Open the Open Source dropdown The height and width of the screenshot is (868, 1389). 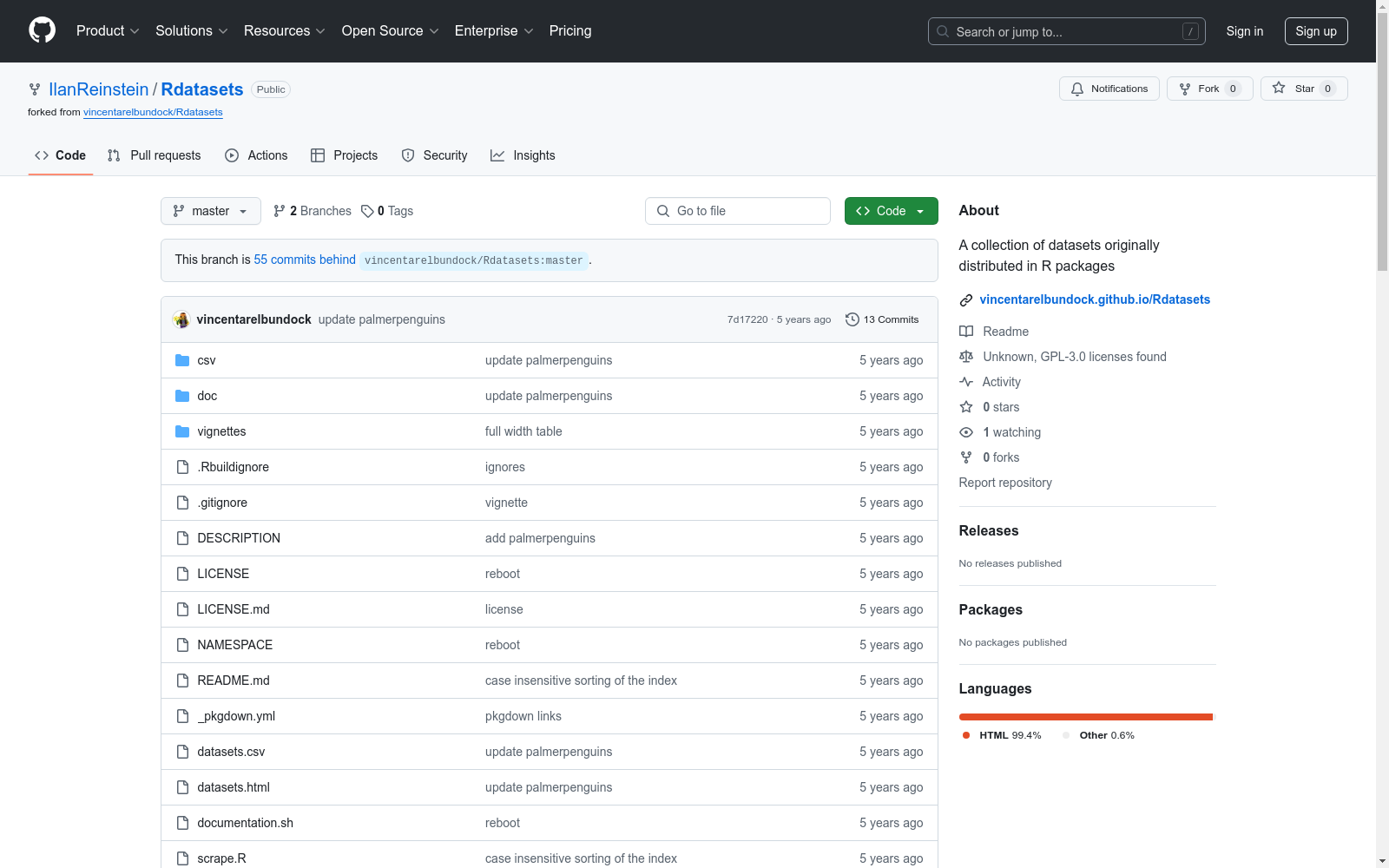click(x=391, y=31)
